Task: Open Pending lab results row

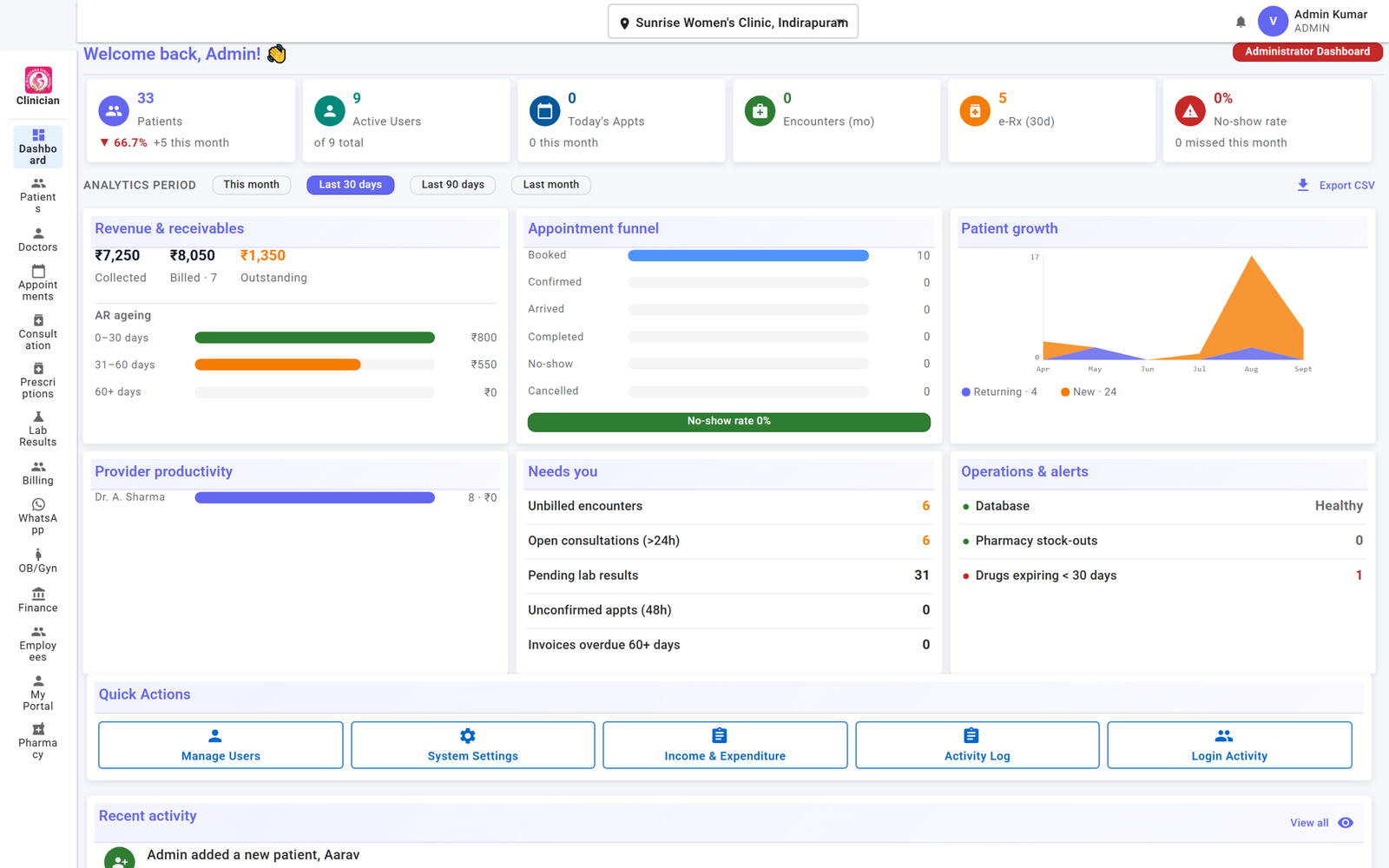Action: pos(729,575)
